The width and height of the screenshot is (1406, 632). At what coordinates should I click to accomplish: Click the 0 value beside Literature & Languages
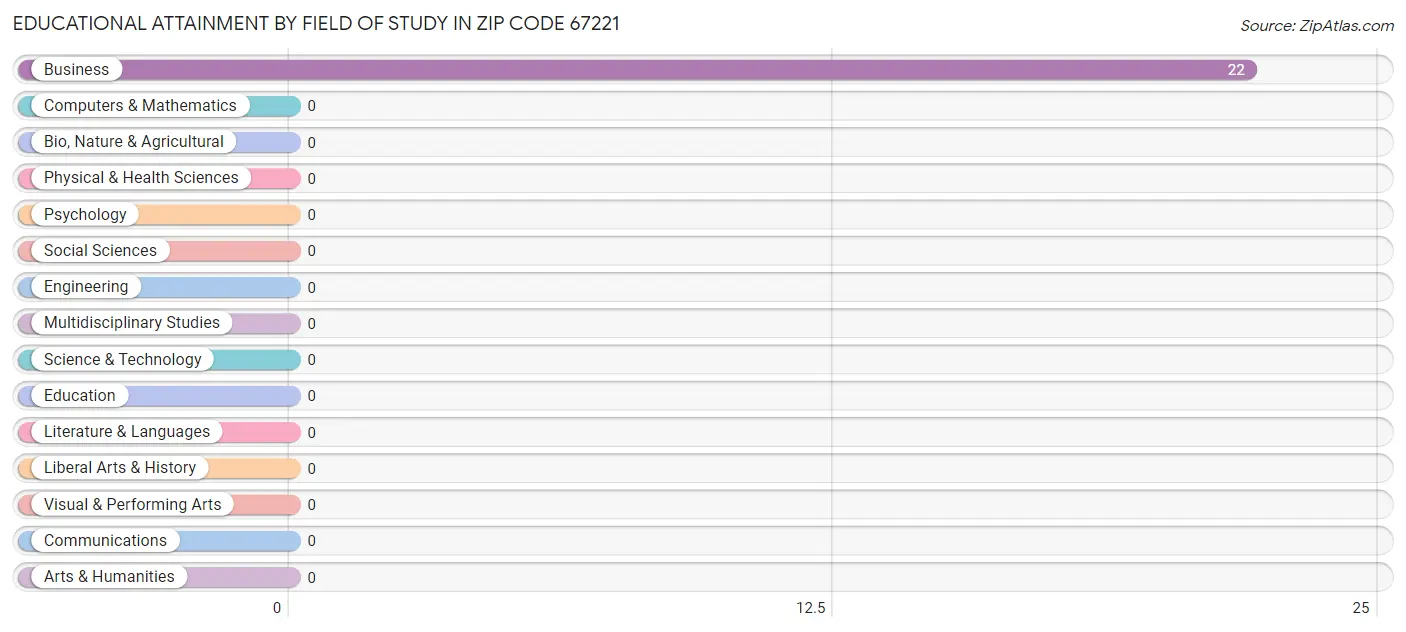pos(311,433)
